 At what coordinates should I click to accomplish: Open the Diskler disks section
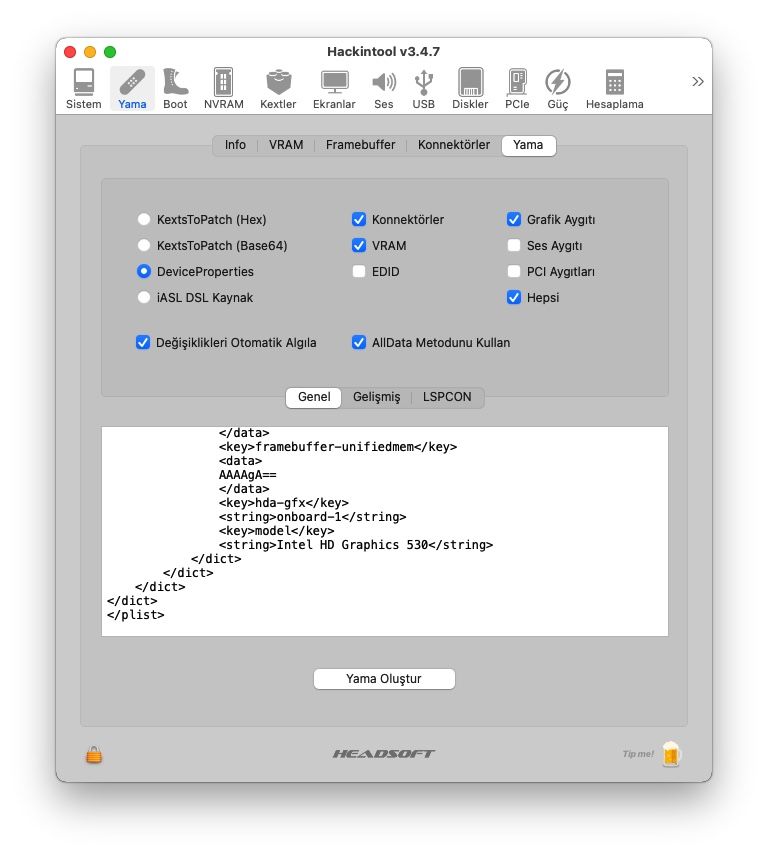click(470, 88)
